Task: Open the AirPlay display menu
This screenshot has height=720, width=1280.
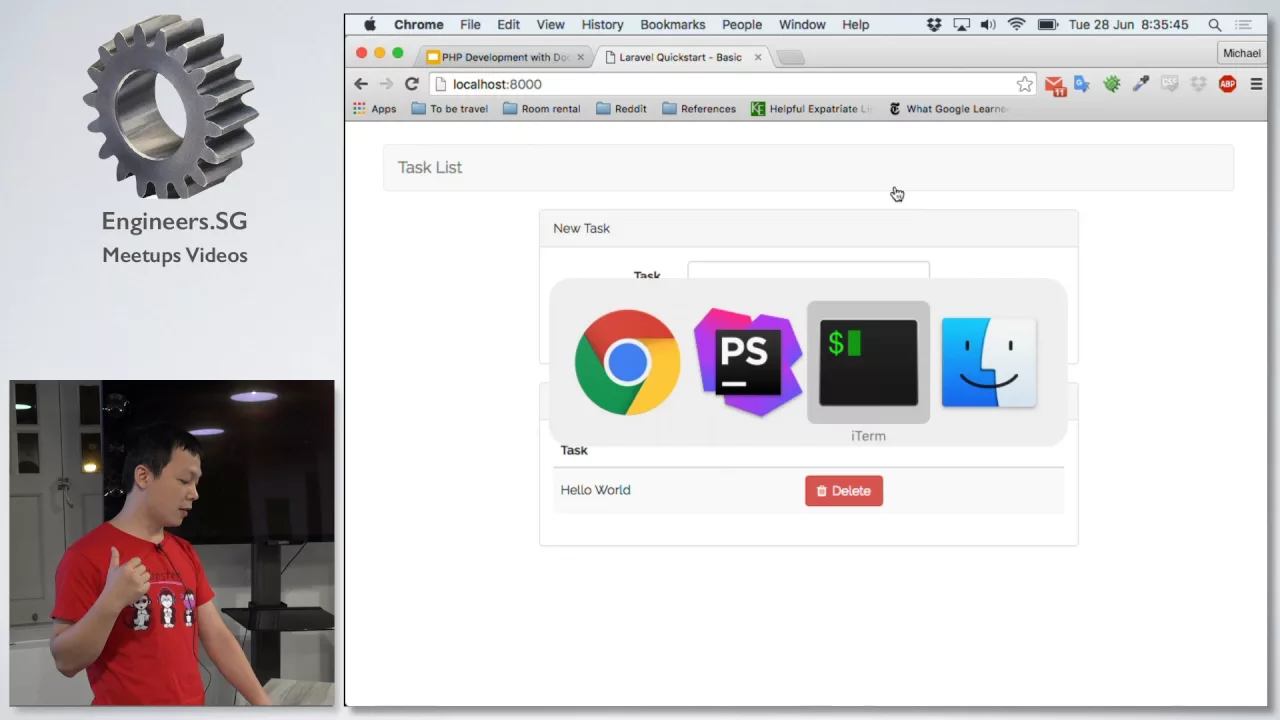Action: tap(961, 24)
